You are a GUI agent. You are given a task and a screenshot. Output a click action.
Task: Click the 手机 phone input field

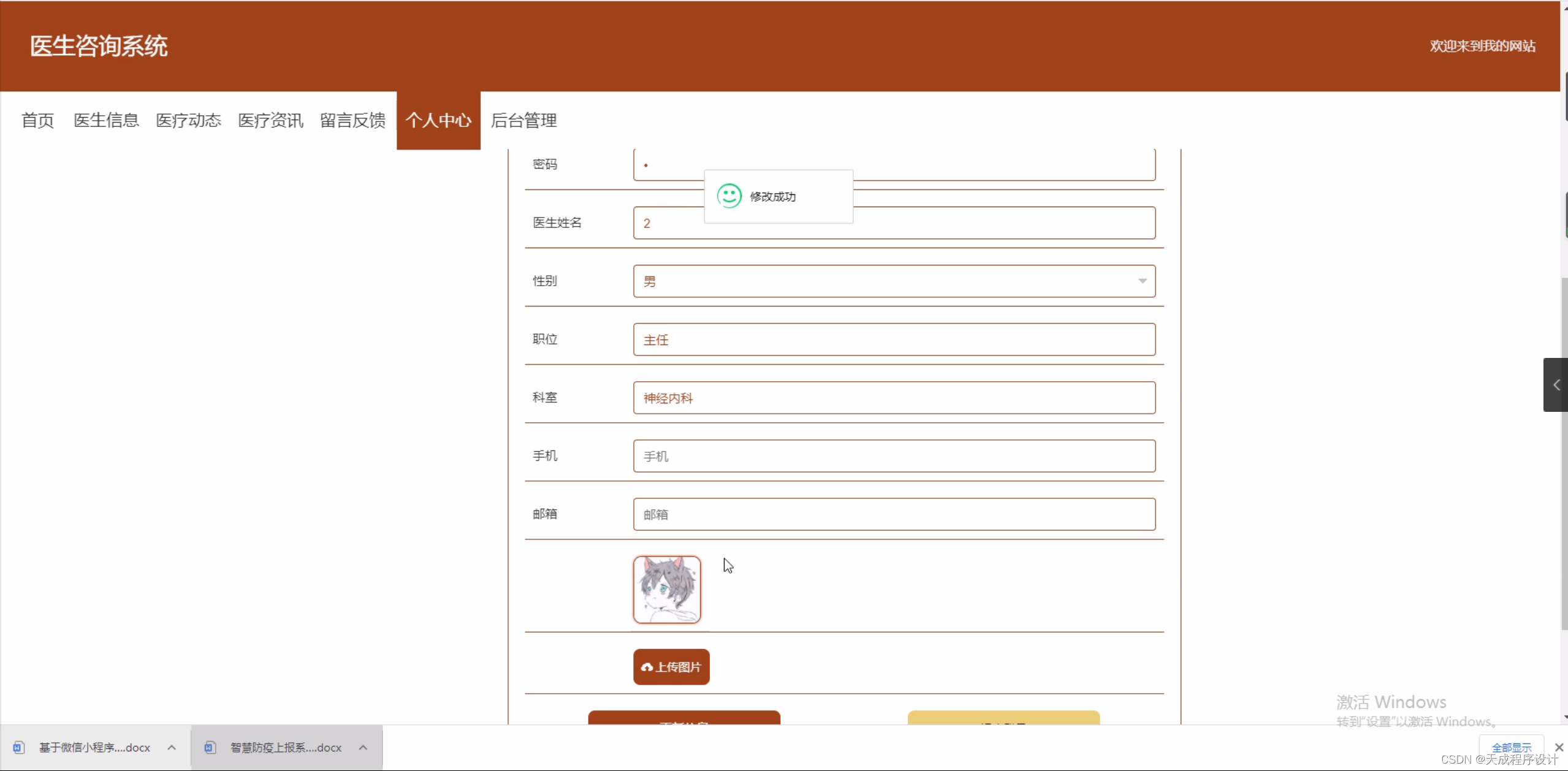click(892, 456)
